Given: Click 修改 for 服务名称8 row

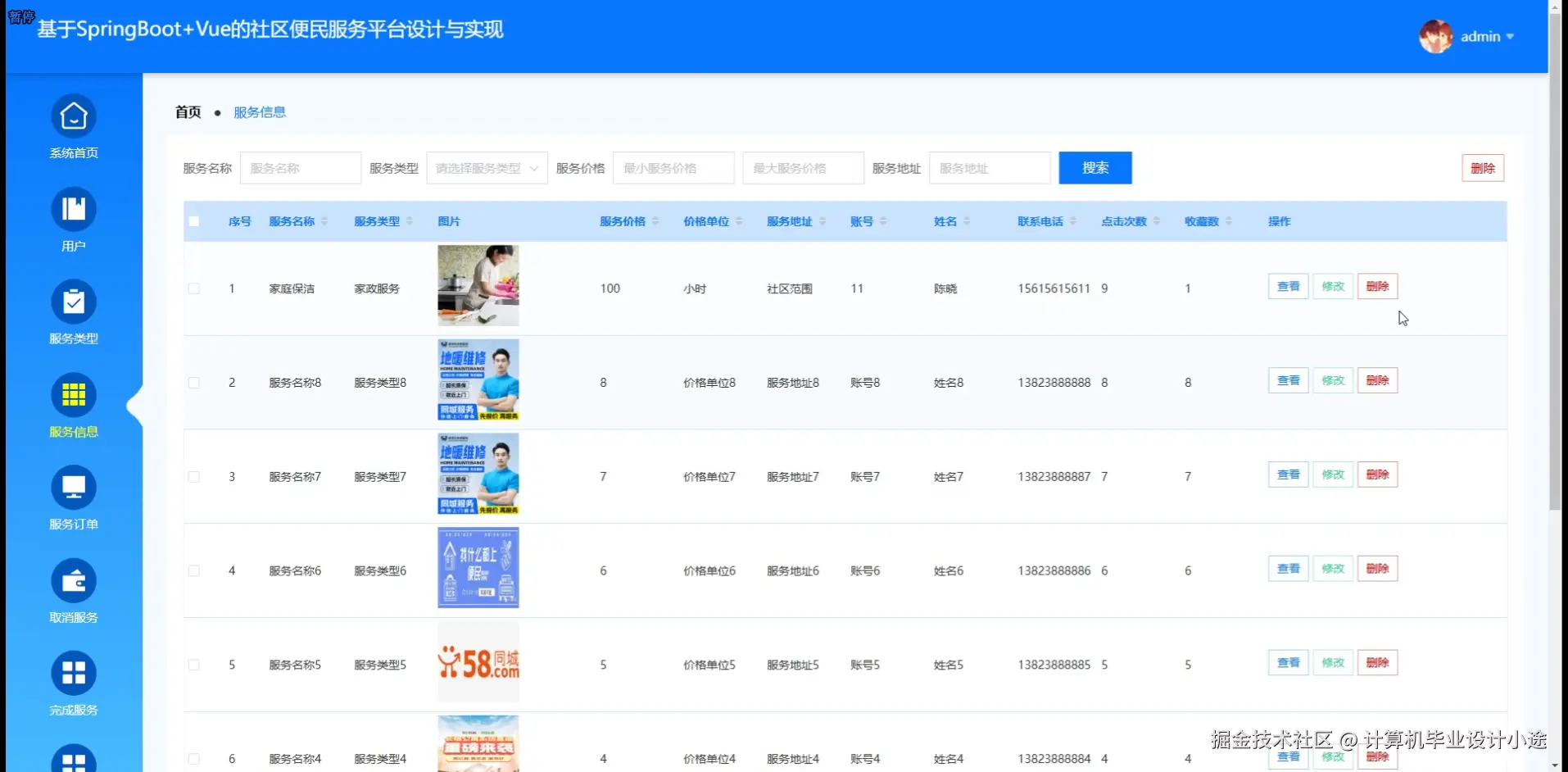Looking at the screenshot, I should pos(1333,380).
